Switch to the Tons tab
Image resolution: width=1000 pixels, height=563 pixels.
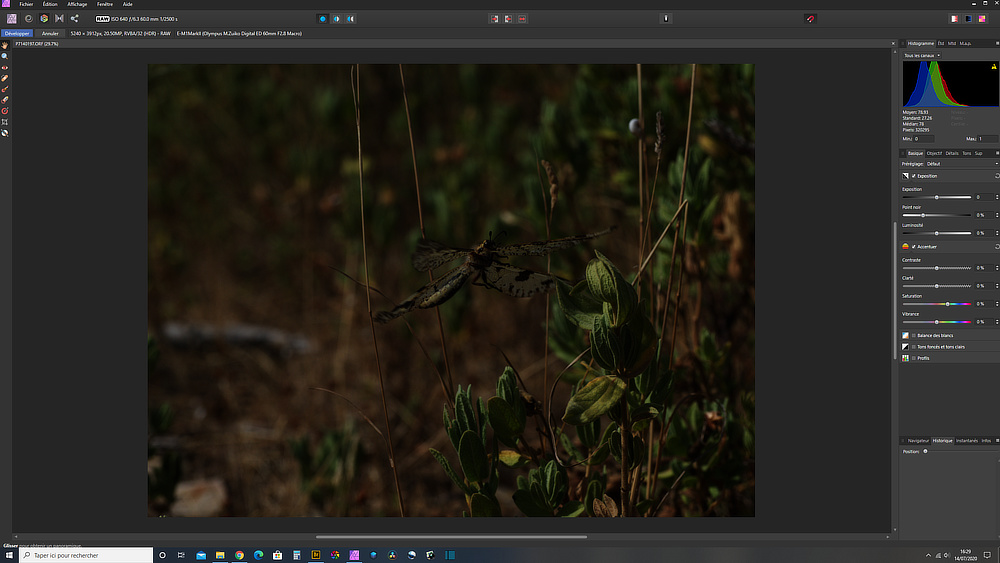tap(967, 153)
